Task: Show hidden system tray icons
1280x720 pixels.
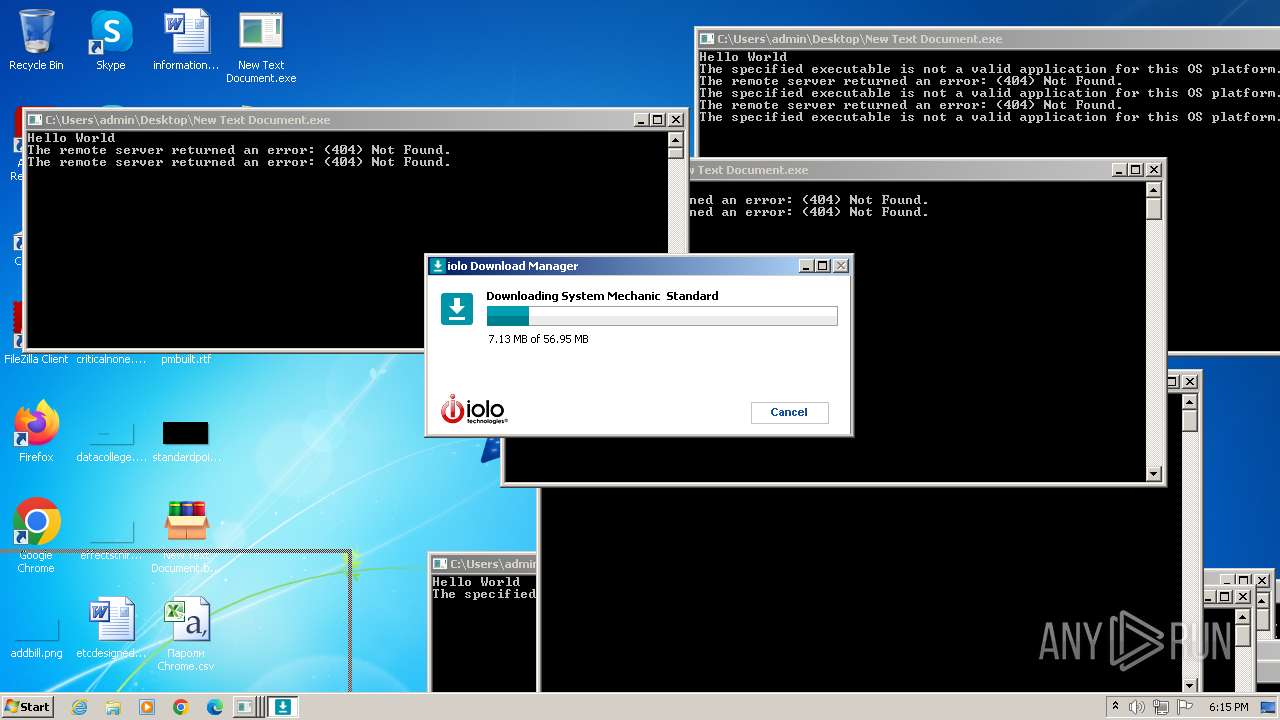Action: point(1115,706)
